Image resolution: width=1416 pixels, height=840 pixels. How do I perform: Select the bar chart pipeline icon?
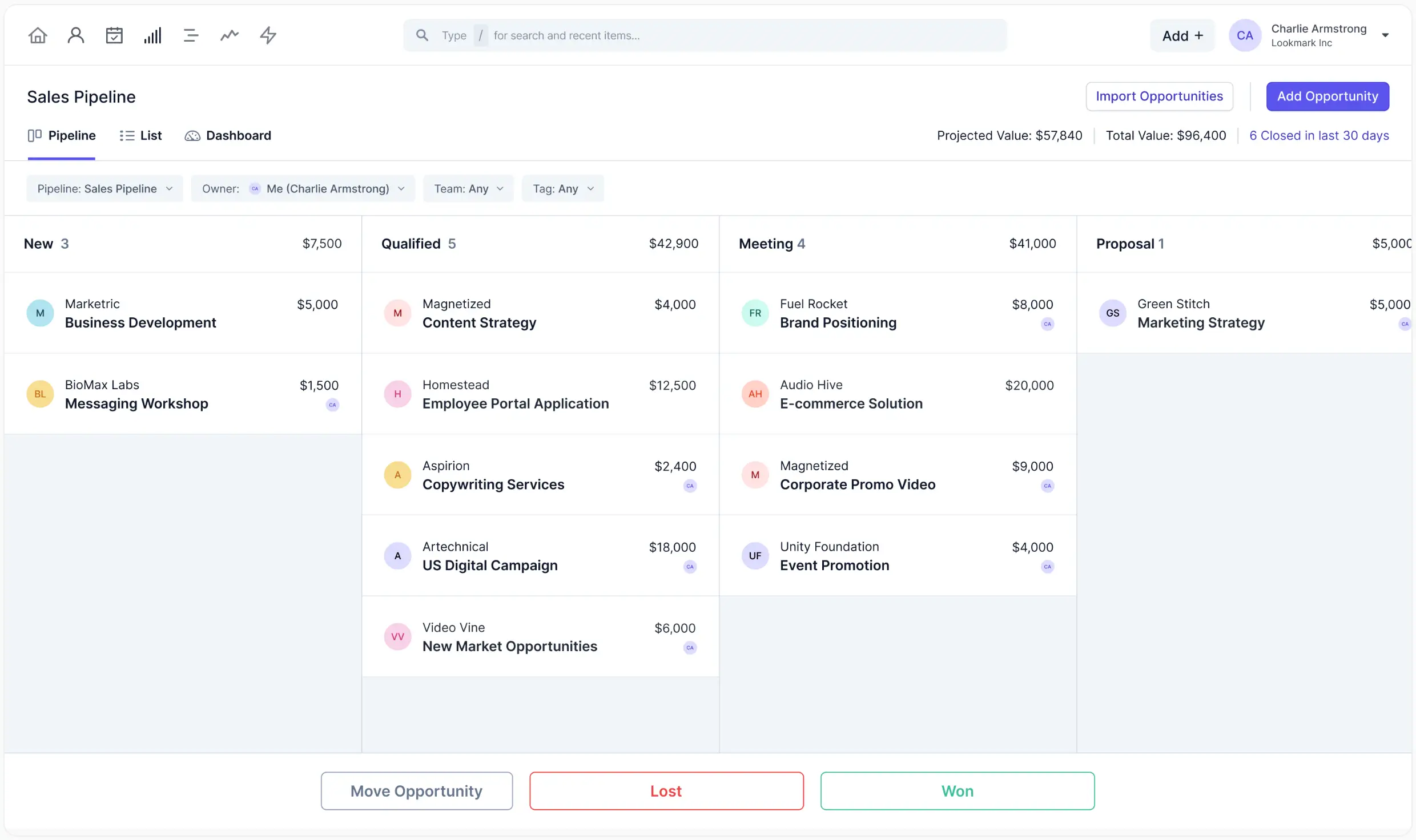point(152,35)
